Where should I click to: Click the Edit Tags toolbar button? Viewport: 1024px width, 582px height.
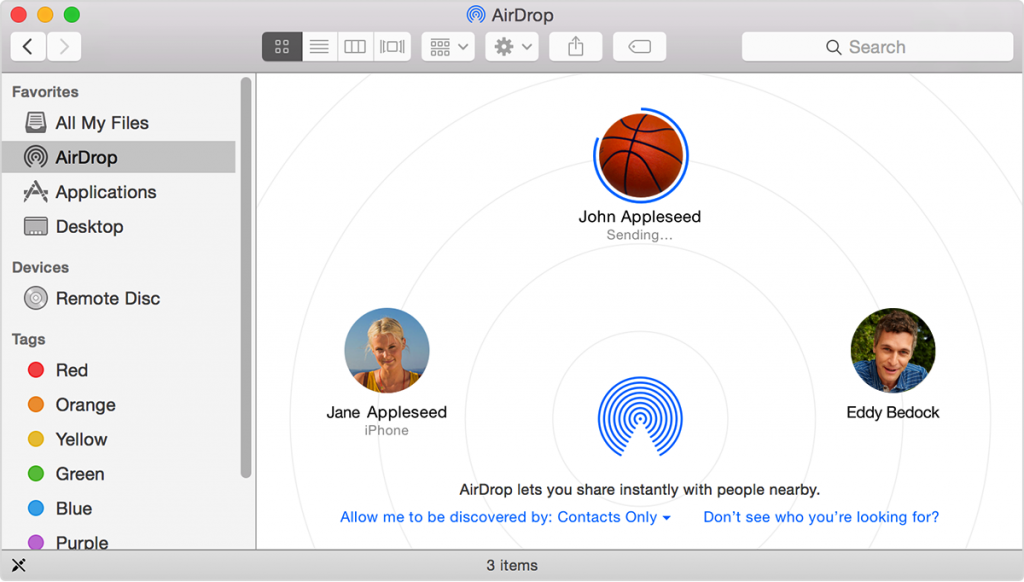click(x=639, y=45)
